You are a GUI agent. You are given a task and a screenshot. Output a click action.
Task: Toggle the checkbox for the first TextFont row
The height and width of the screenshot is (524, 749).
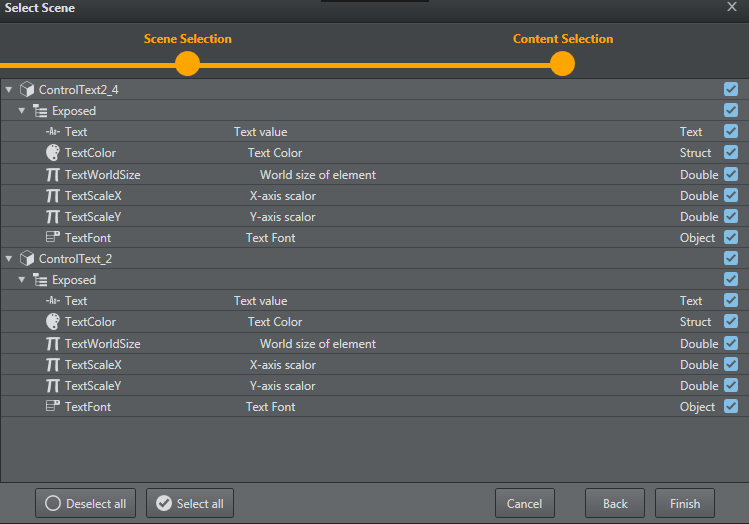tap(731, 238)
